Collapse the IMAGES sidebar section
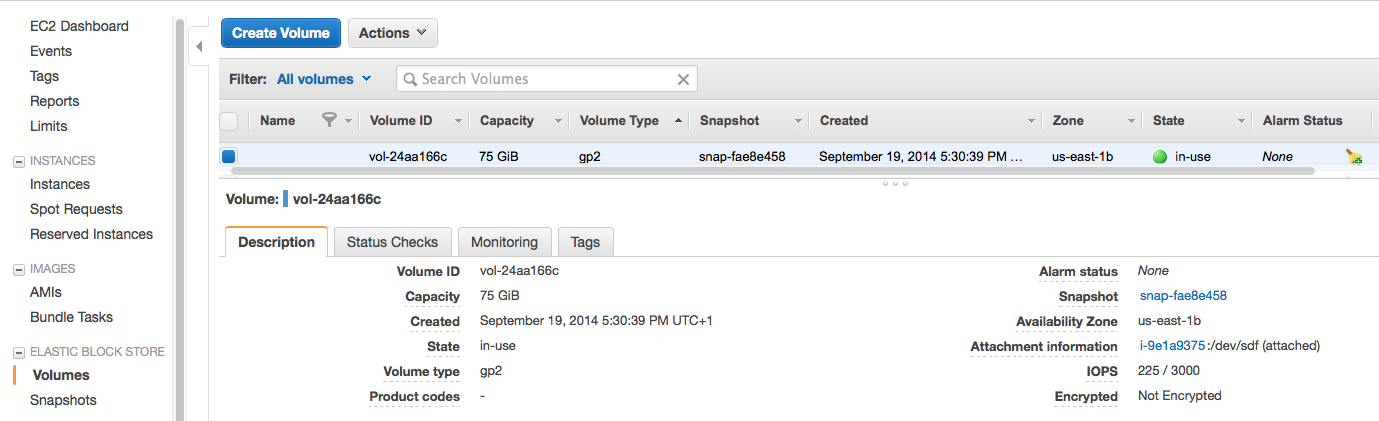The width and height of the screenshot is (1379, 421). (x=17, y=269)
